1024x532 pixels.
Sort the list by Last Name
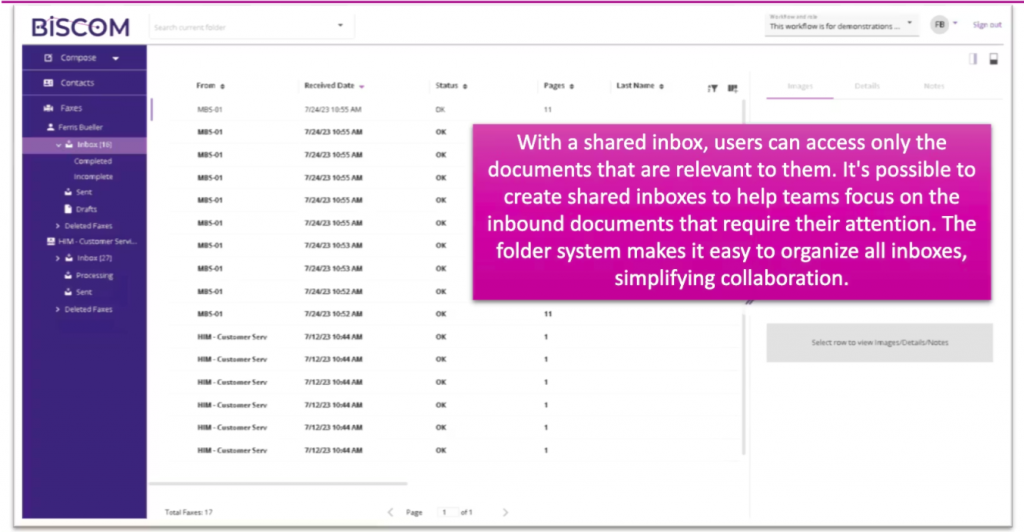coord(640,86)
